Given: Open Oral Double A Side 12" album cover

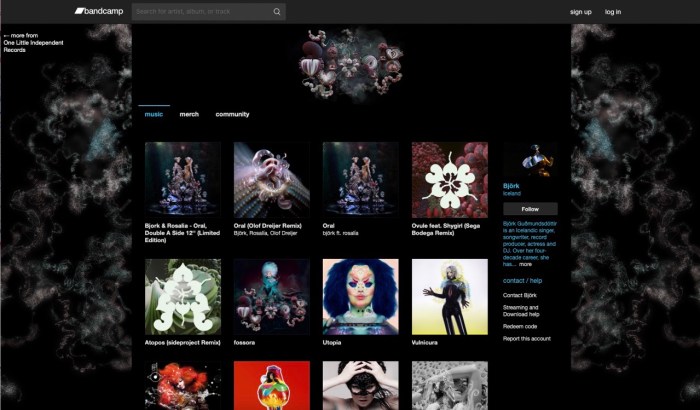Looking at the screenshot, I should coord(183,180).
